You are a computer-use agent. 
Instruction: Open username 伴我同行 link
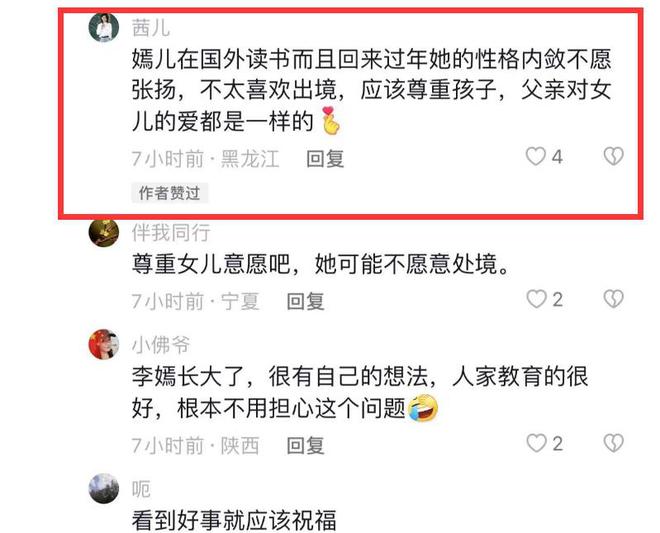[171, 233]
